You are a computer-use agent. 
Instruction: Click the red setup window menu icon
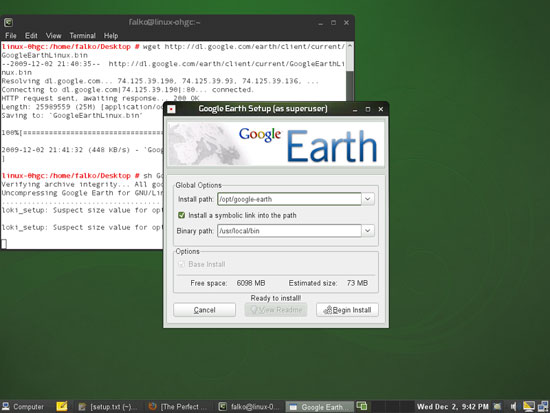coord(171,109)
